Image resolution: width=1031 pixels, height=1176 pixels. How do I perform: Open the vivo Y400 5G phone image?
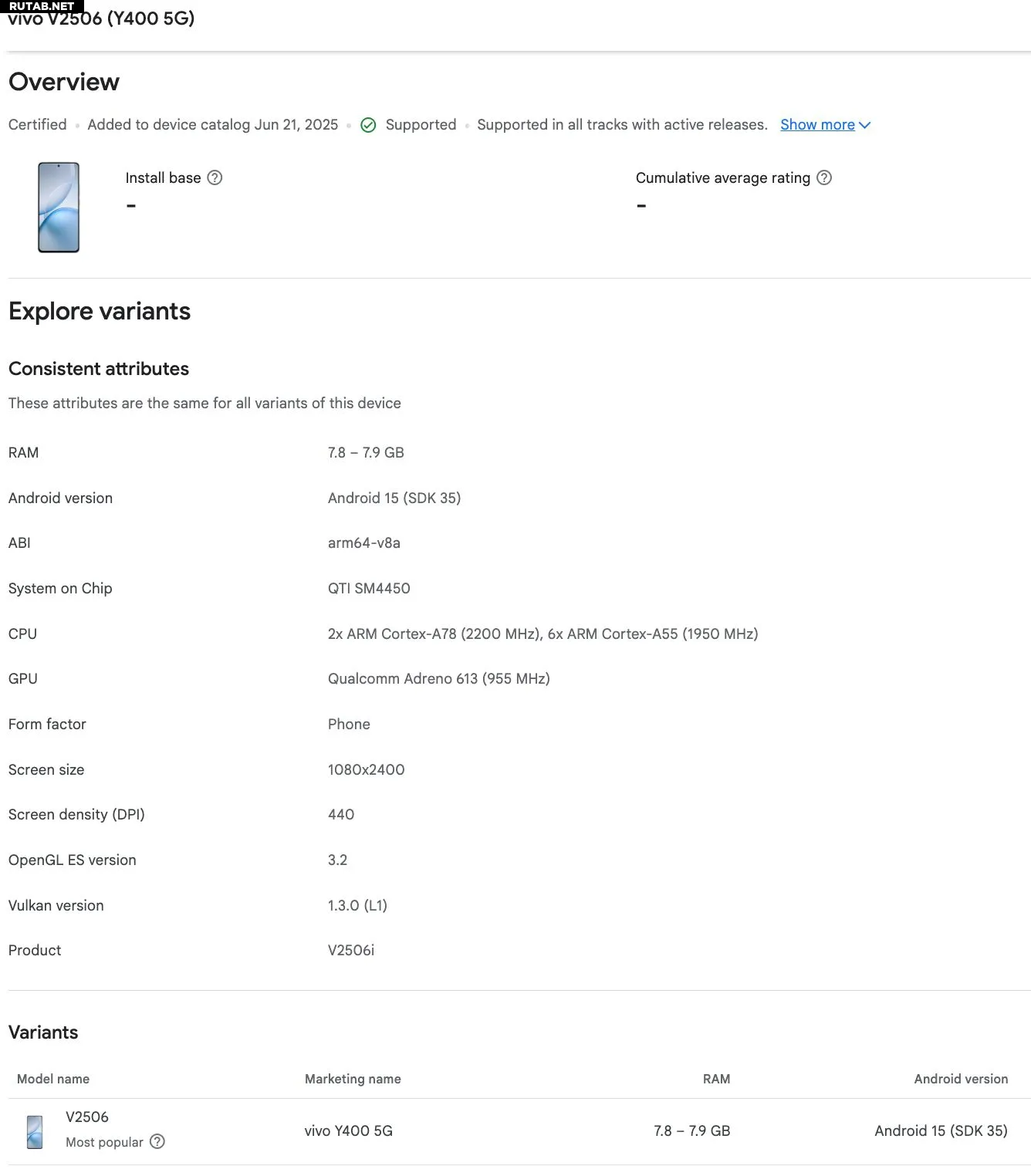click(x=59, y=207)
